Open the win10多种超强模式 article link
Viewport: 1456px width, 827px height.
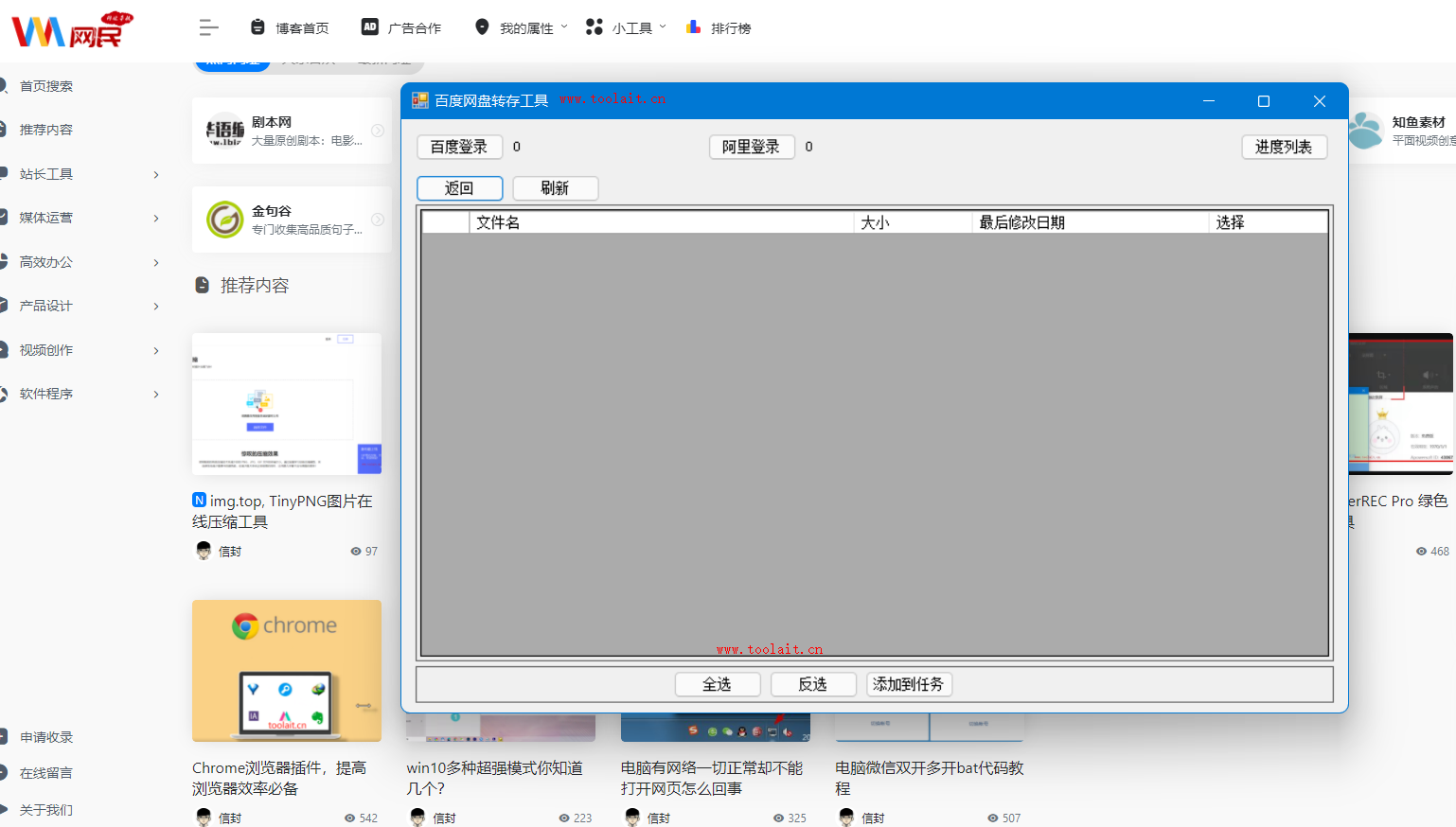click(x=494, y=778)
